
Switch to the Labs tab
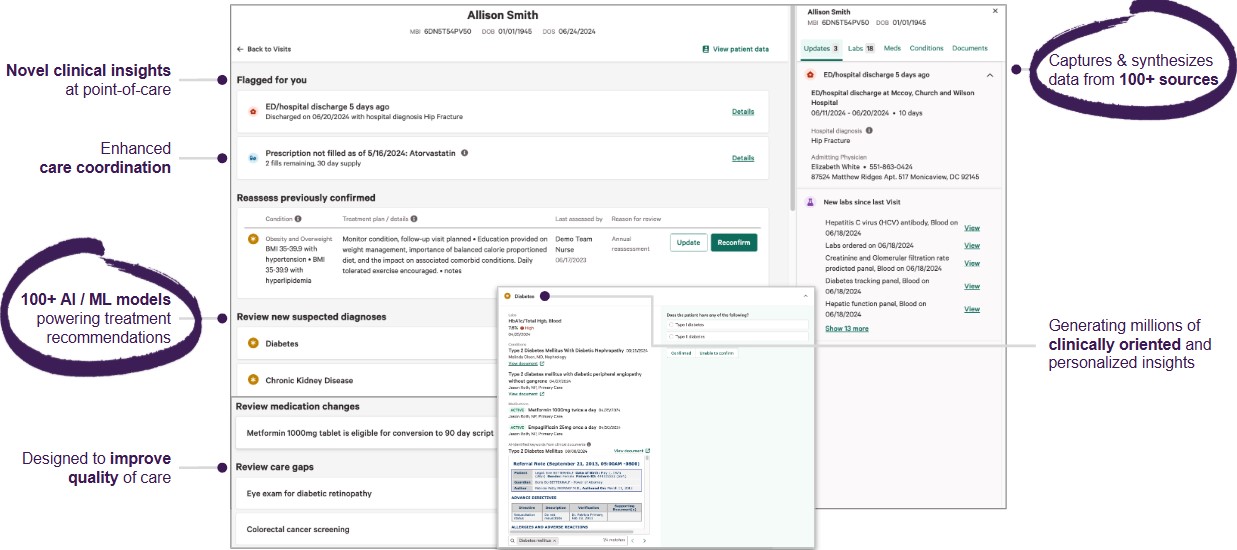click(x=860, y=48)
